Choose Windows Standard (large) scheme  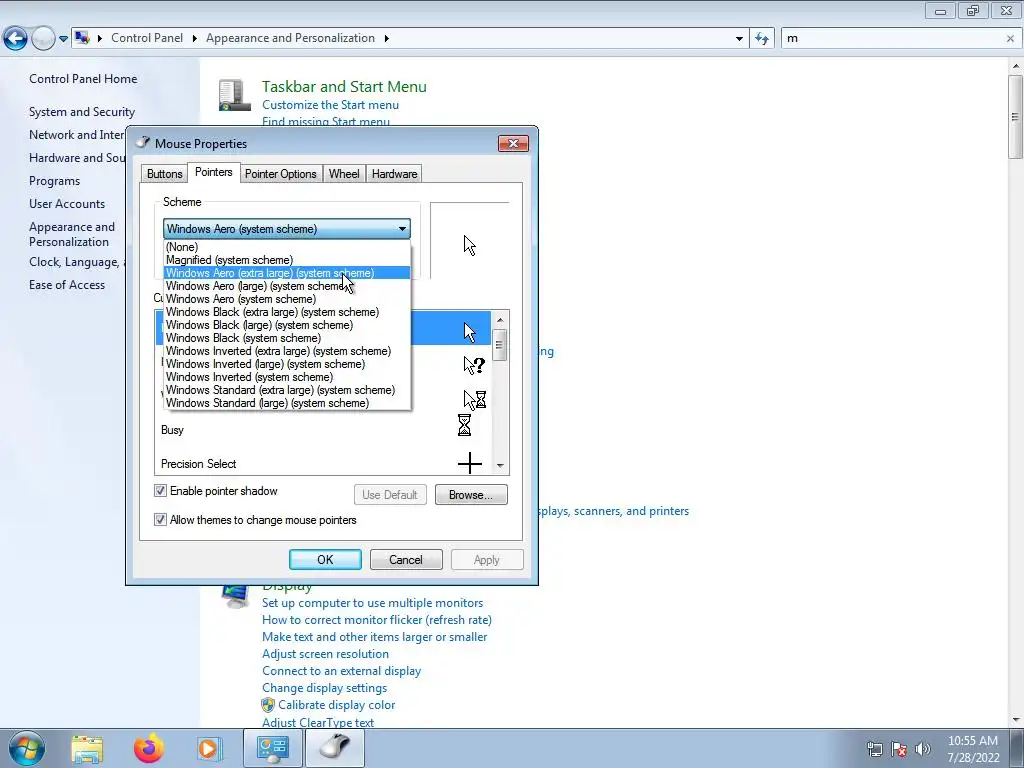(x=287, y=404)
